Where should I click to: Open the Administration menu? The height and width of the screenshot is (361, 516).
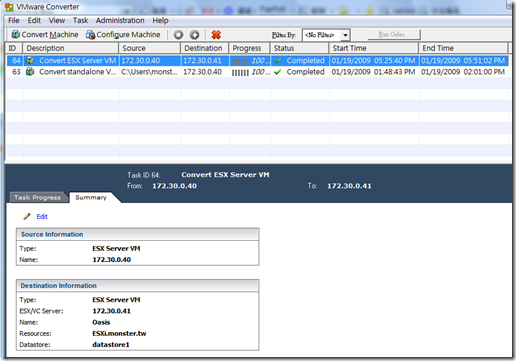(x=120, y=21)
